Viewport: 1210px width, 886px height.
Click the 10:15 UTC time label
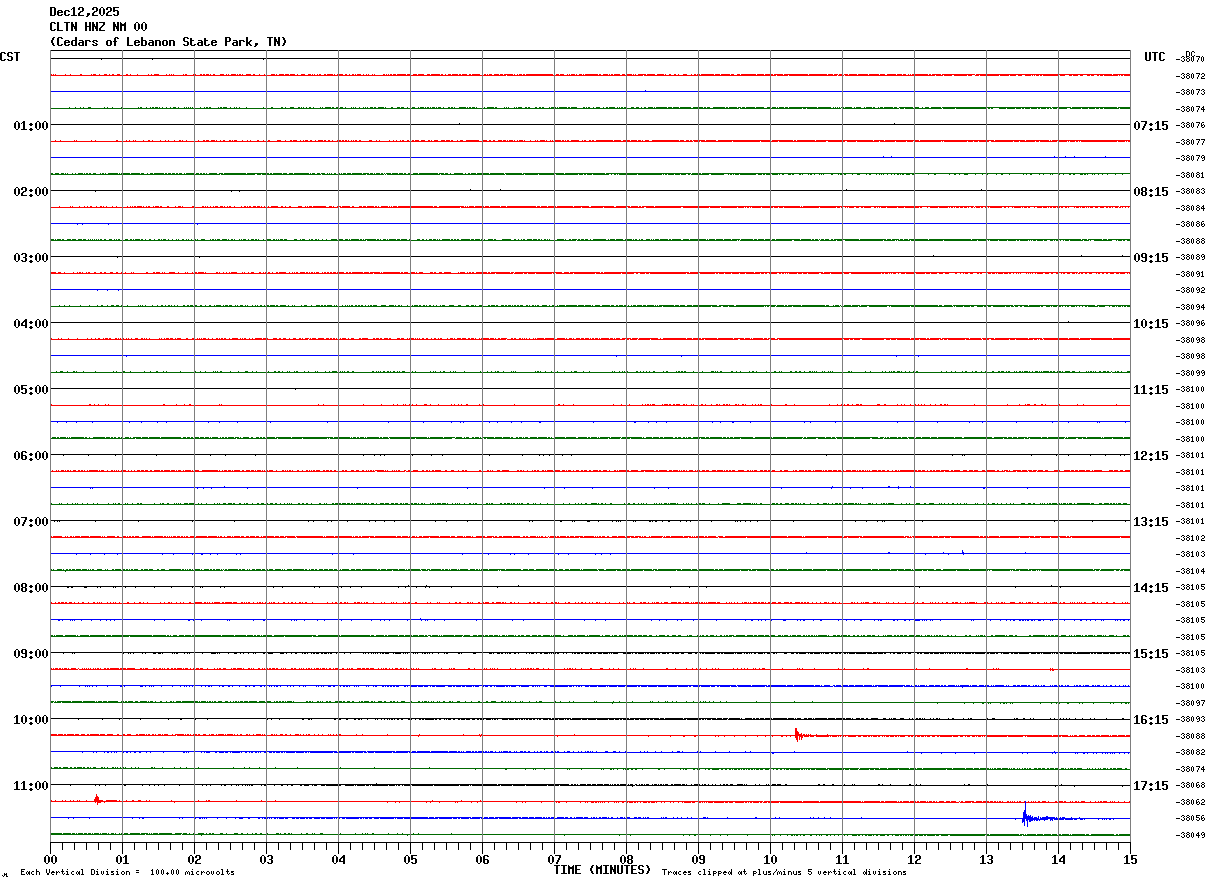pyautogui.click(x=1150, y=323)
